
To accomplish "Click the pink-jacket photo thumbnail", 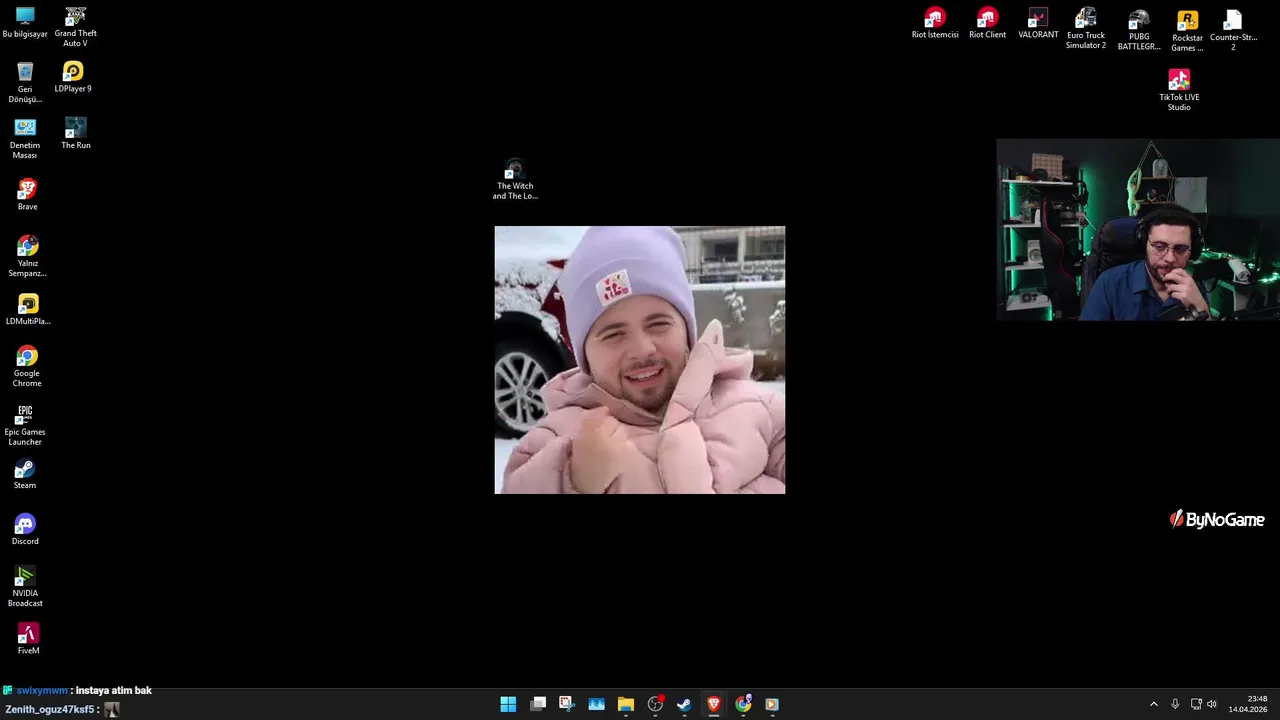I will pos(640,360).
